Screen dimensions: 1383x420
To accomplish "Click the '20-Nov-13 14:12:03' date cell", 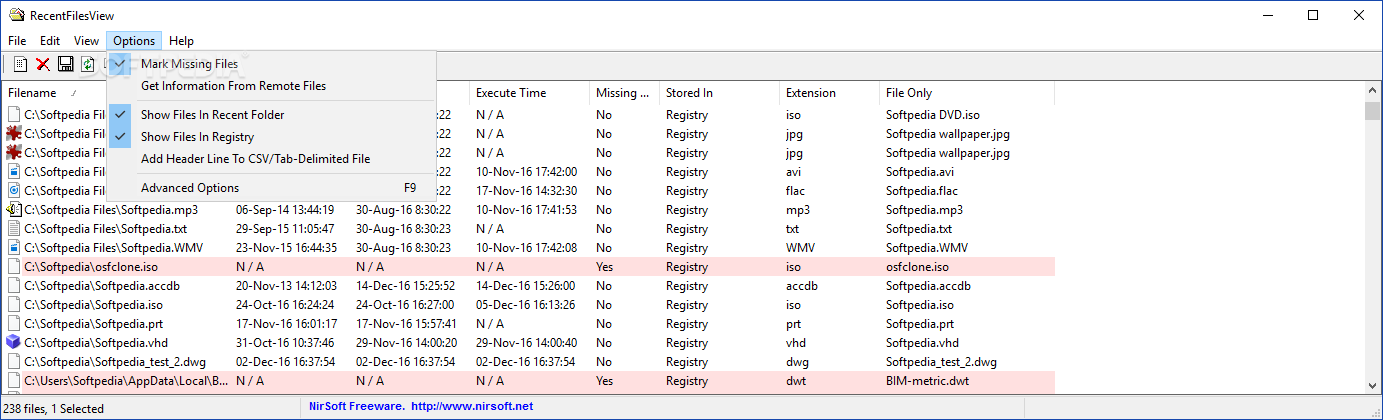I will pos(286,286).
